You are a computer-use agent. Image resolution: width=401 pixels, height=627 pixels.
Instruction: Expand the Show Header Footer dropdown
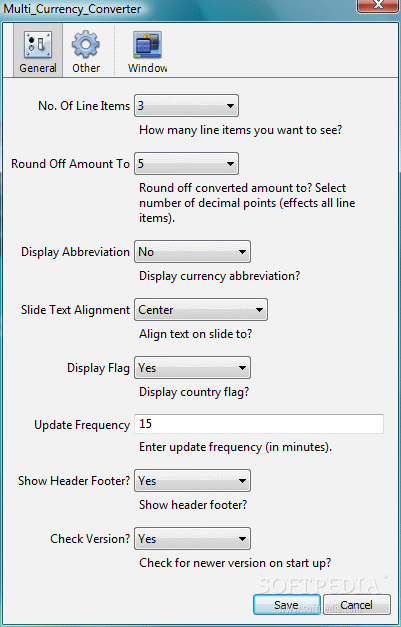point(192,481)
